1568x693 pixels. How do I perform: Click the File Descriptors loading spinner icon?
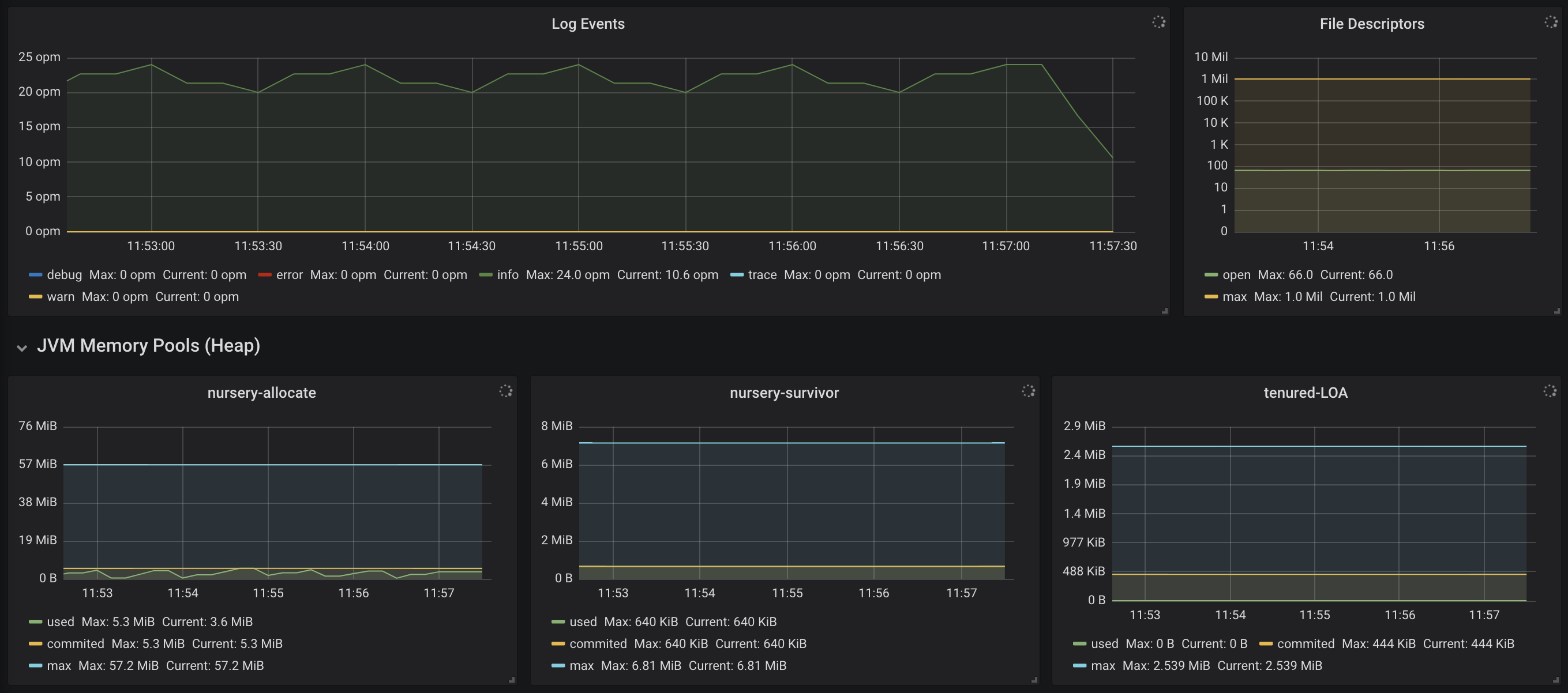click(1550, 22)
